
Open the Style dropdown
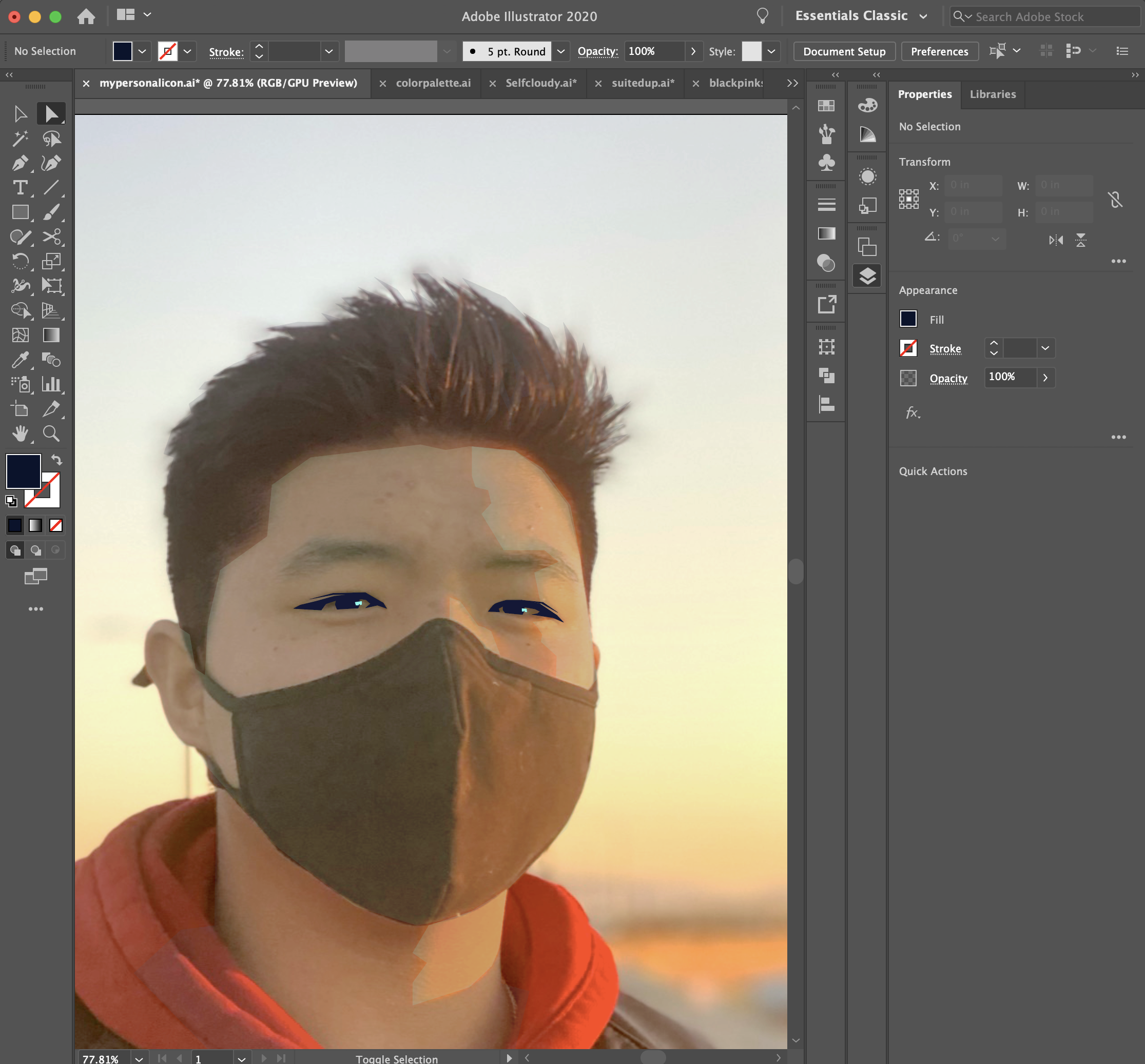[x=771, y=51]
